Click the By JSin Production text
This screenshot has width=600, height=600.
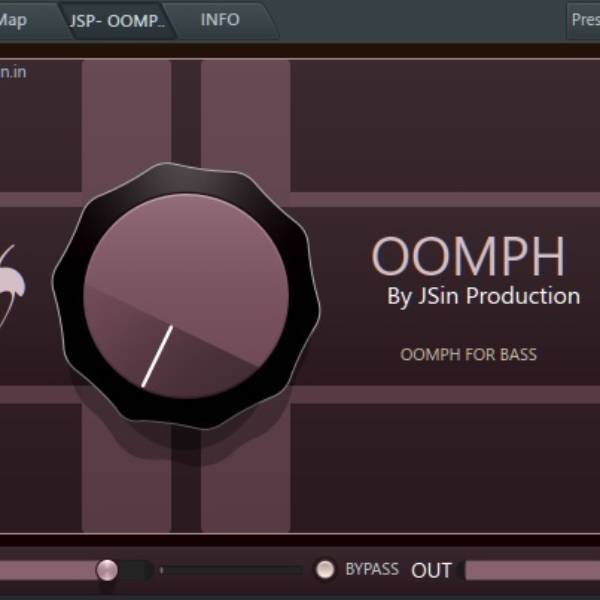483,296
